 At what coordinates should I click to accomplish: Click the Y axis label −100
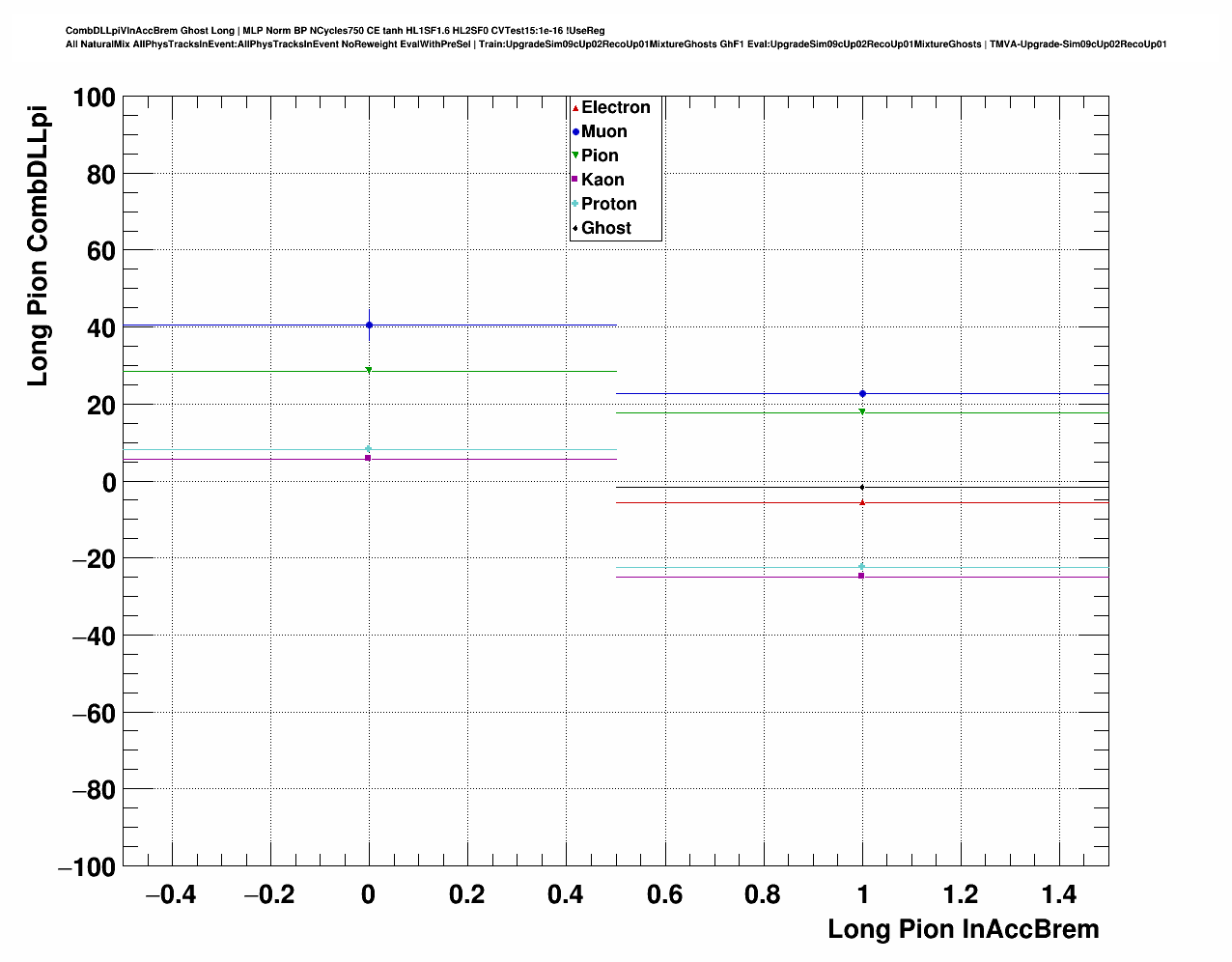click(87, 867)
